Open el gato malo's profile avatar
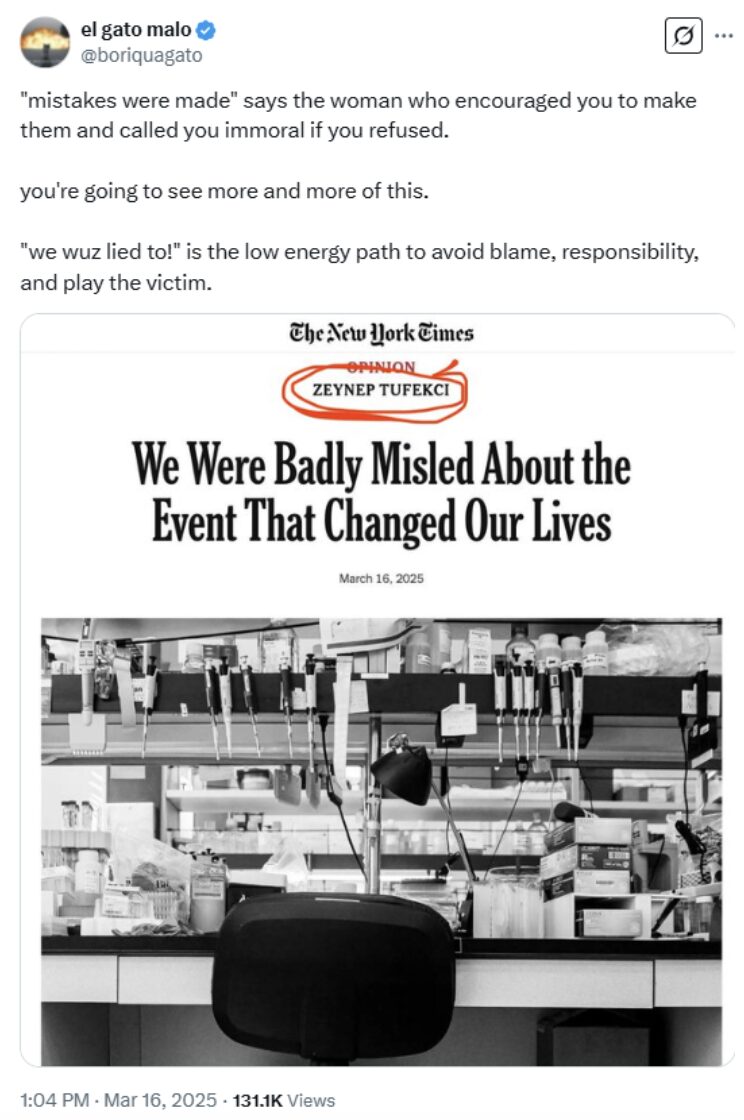Viewport: 744px width, 1120px height. pyautogui.click(x=45, y=43)
